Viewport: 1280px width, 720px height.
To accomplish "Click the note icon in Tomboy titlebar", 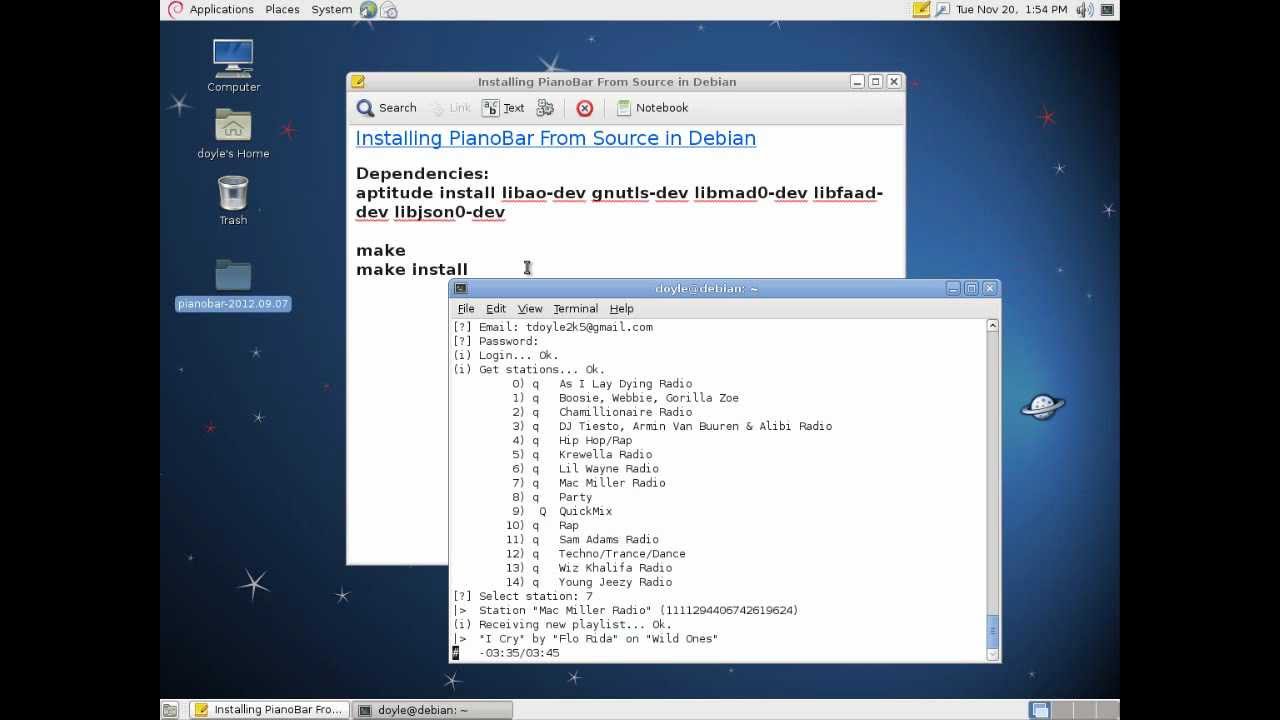I will coord(358,82).
